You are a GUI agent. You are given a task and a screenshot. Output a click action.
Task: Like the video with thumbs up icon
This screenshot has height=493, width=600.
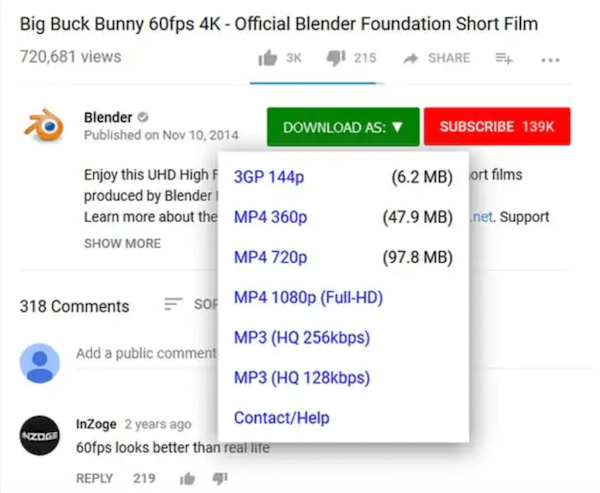(267, 58)
